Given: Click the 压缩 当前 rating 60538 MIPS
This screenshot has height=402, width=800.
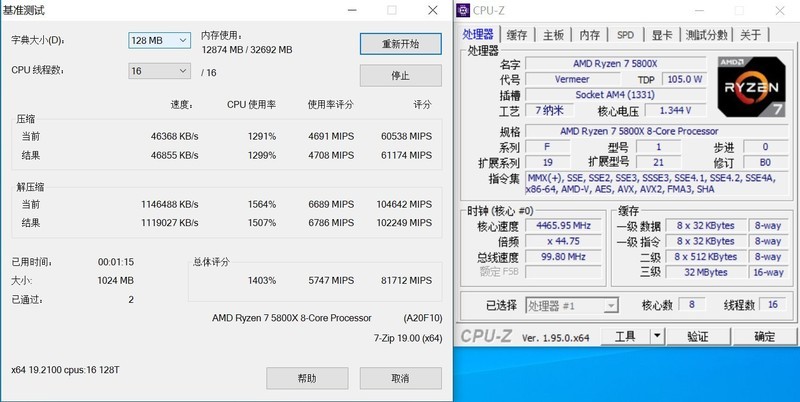Looking at the screenshot, I should [406, 136].
